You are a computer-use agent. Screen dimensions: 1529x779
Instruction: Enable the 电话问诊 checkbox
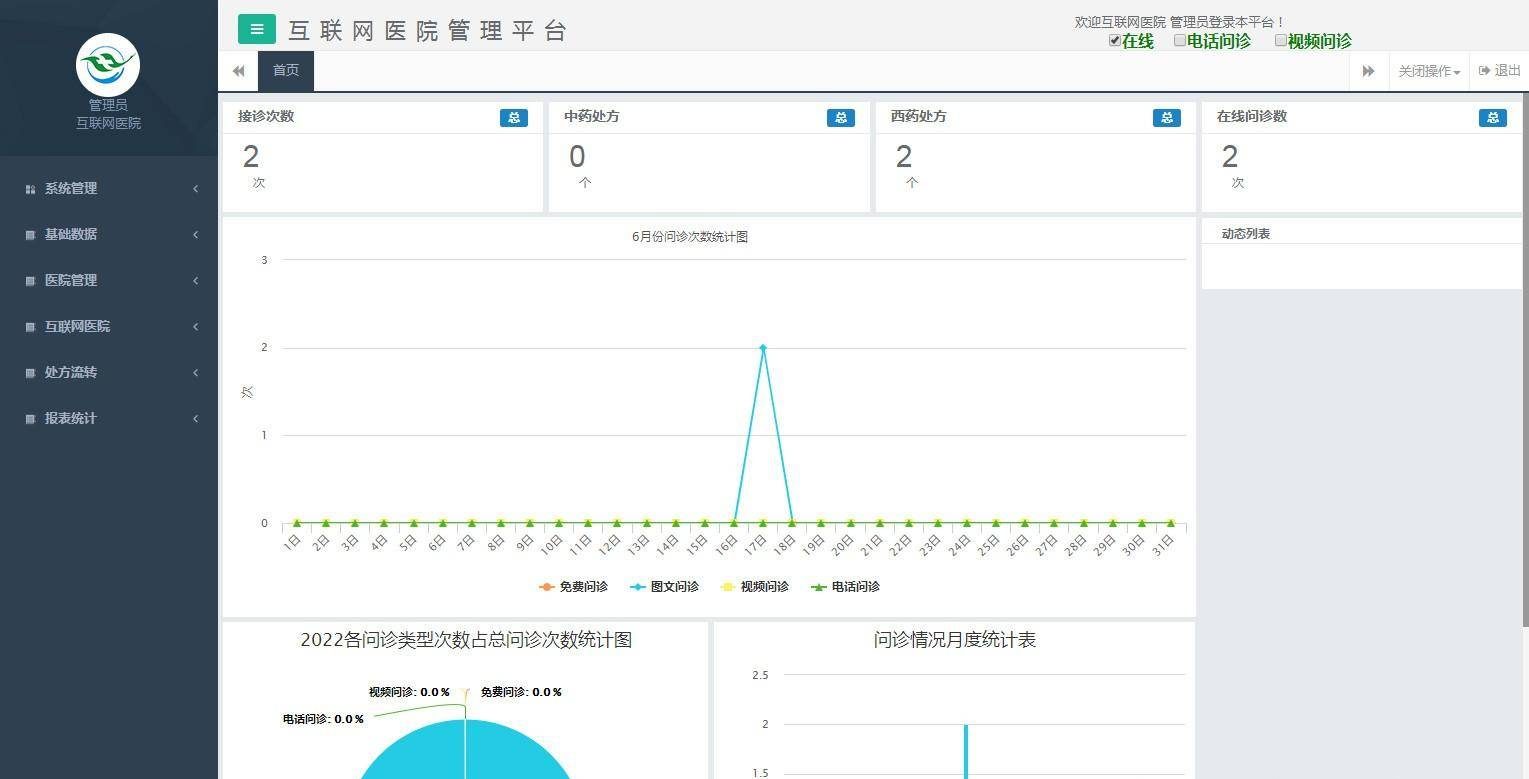[x=1180, y=41]
